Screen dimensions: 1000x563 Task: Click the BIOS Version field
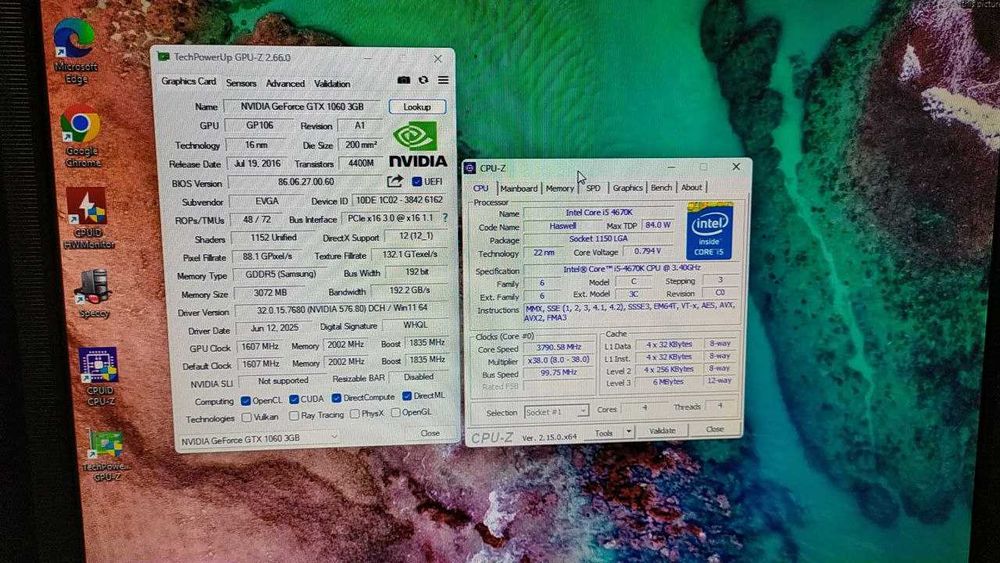coord(306,182)
